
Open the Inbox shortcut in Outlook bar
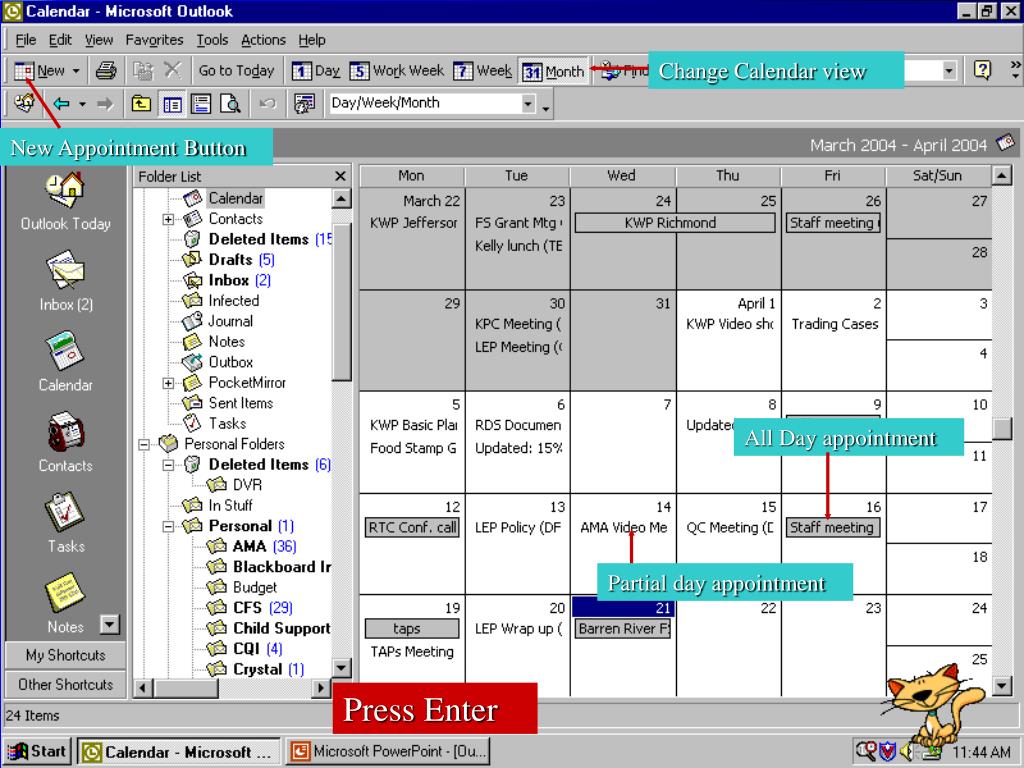(x=65, y=282)
